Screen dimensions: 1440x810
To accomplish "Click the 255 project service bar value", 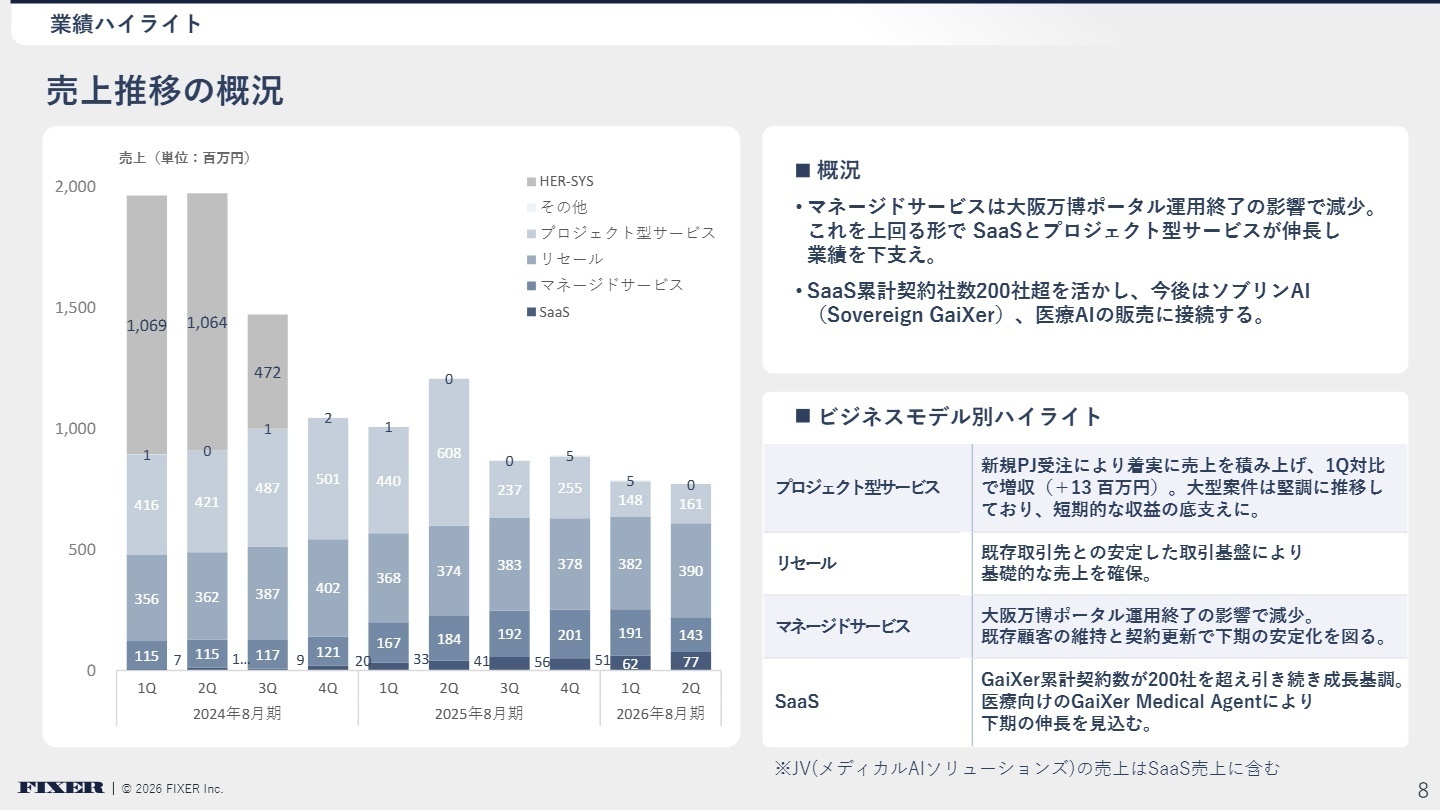I will tap(570, 489).
